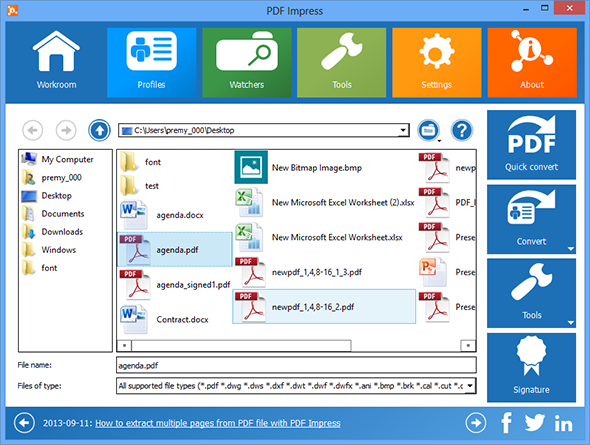Select My Computer in sidebar

point(58,159)
